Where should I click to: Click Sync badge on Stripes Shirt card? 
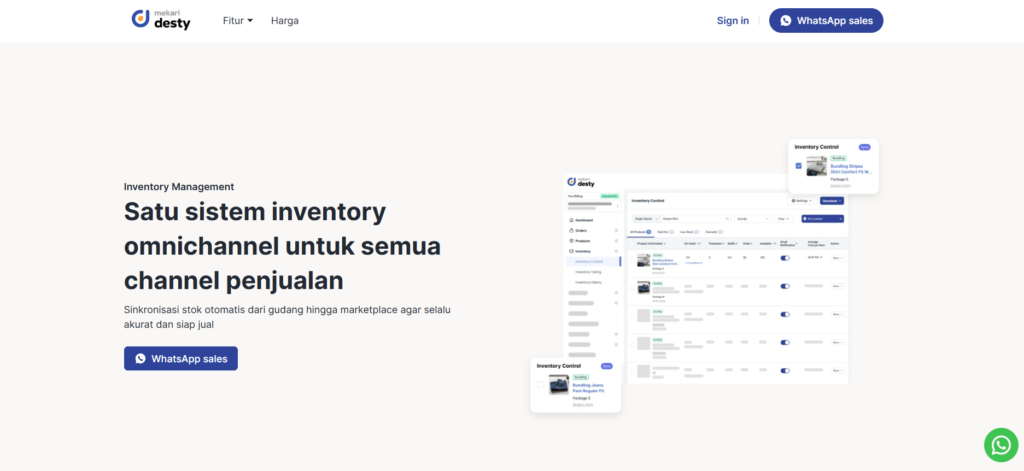(x=864, y=148)
